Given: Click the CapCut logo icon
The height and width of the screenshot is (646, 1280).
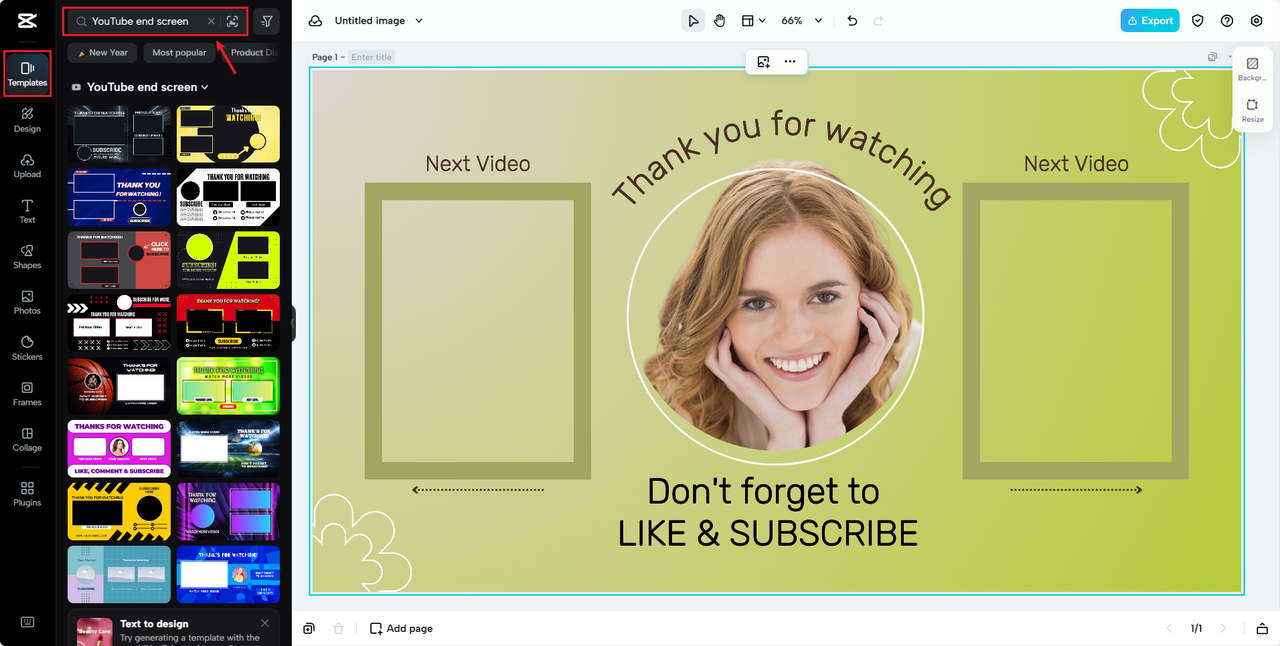Looking at the screenshot, I should tap(27, 22).
